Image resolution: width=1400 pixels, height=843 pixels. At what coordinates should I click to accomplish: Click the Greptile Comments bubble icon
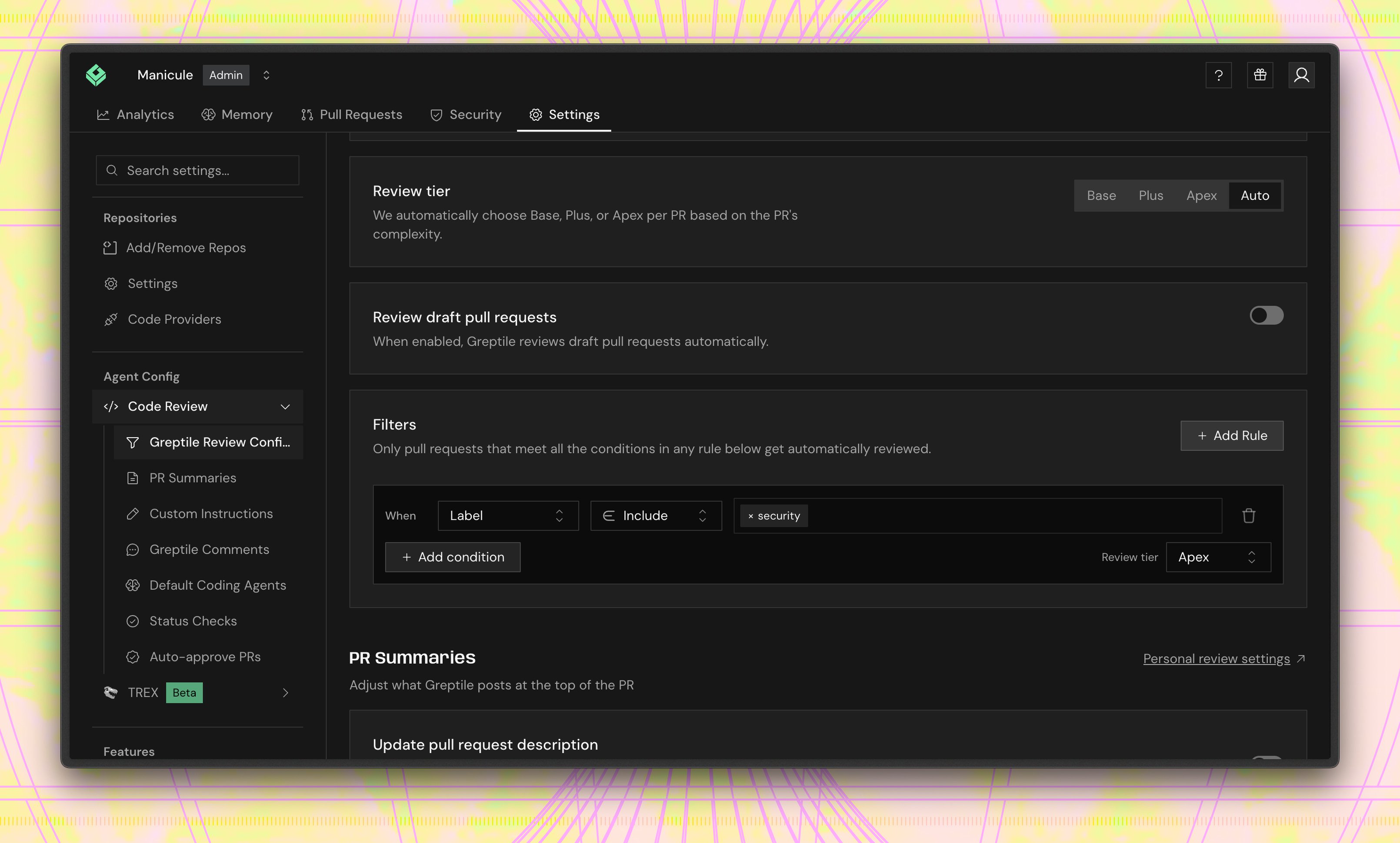coord(132,550)
